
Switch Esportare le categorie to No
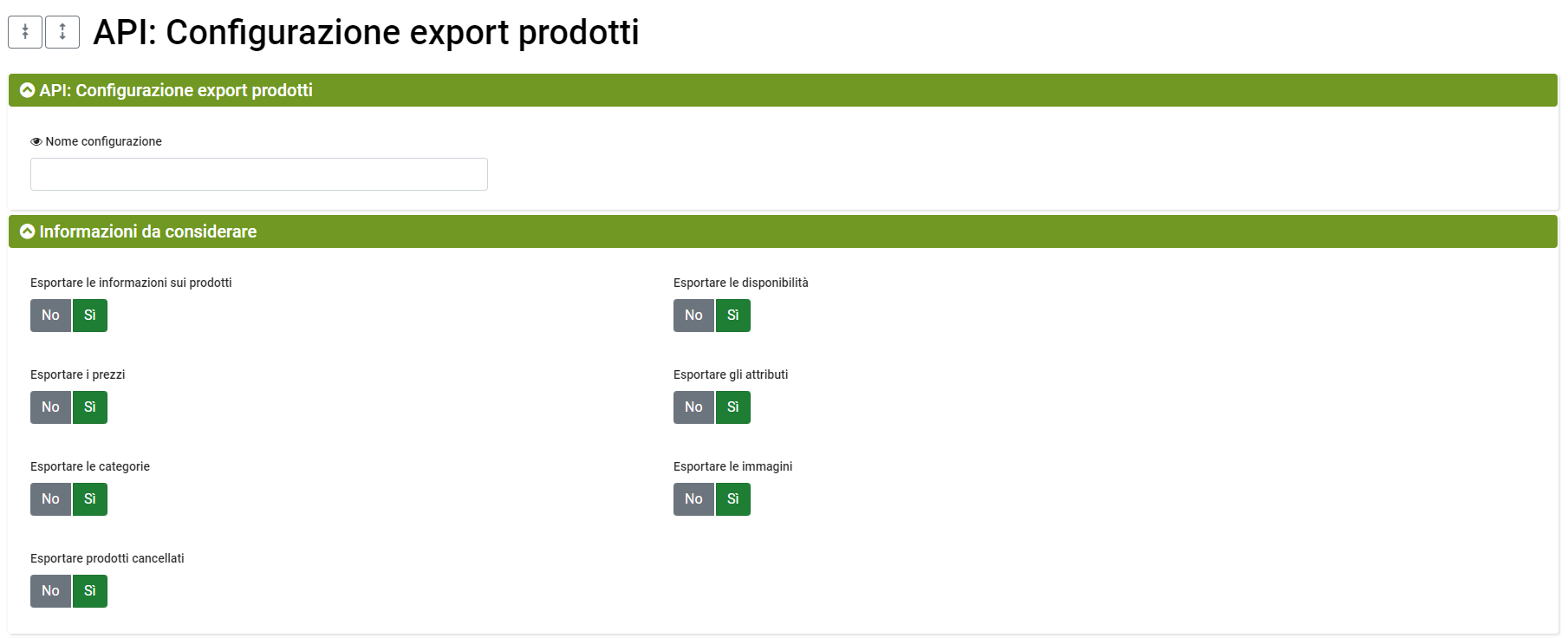[50, 499]
